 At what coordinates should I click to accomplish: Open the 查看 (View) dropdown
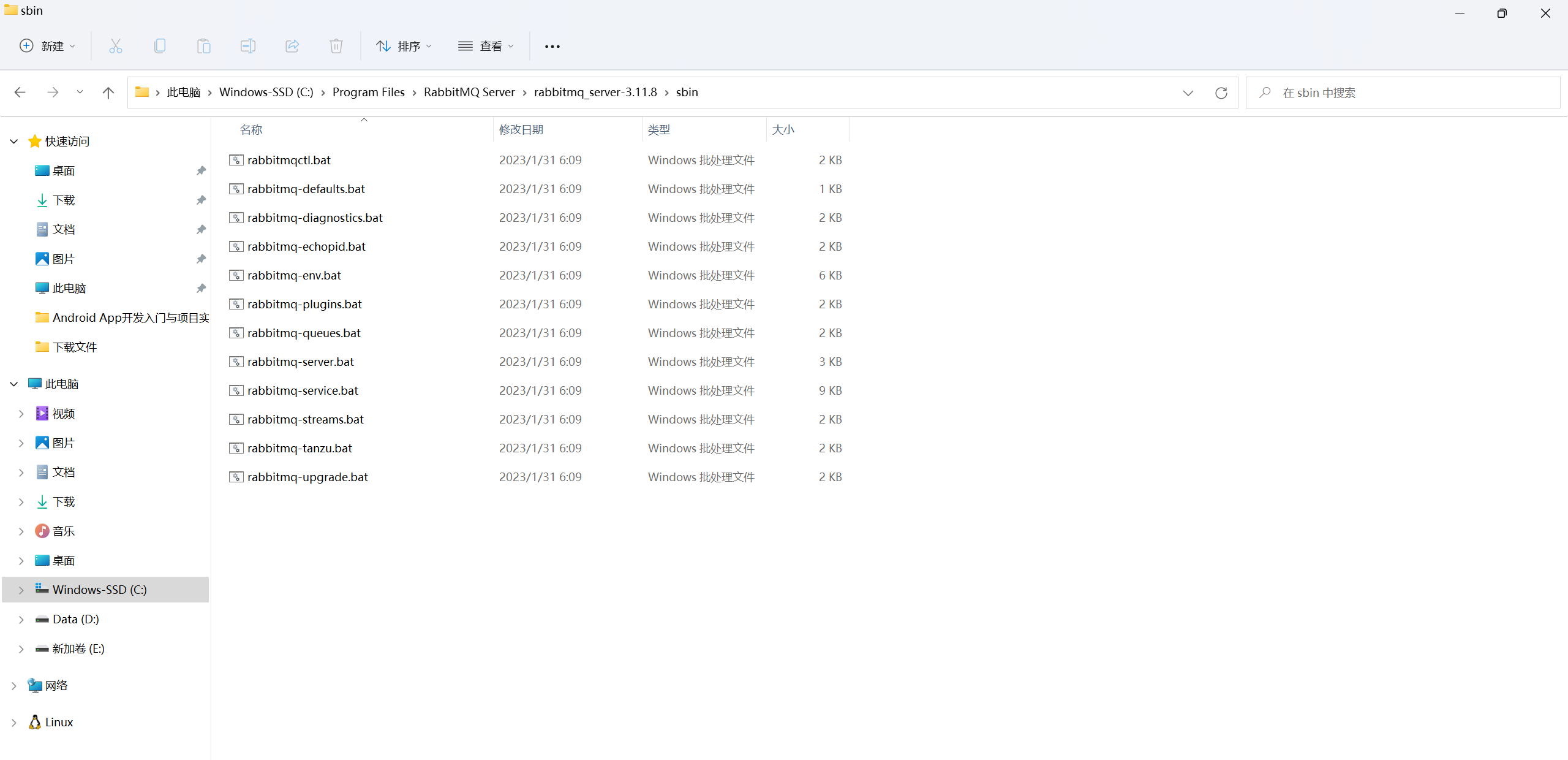click(x=486, y=46)
